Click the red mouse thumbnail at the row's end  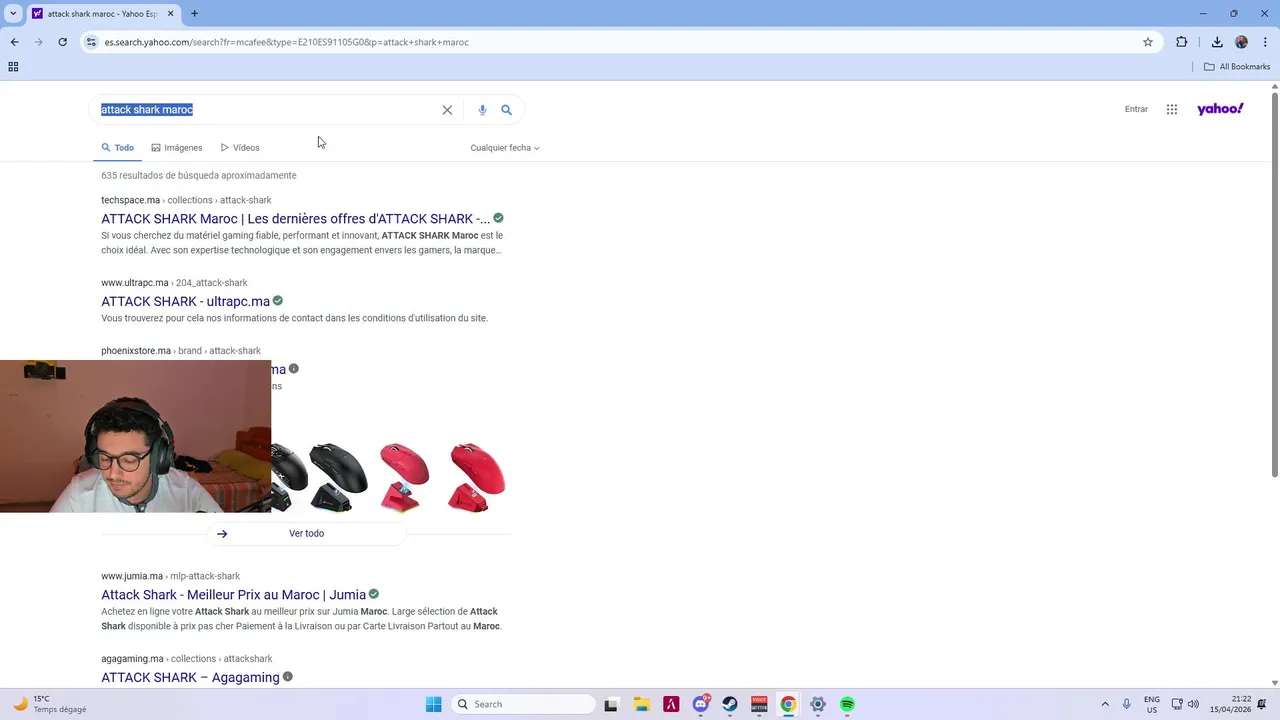[477, 477]
